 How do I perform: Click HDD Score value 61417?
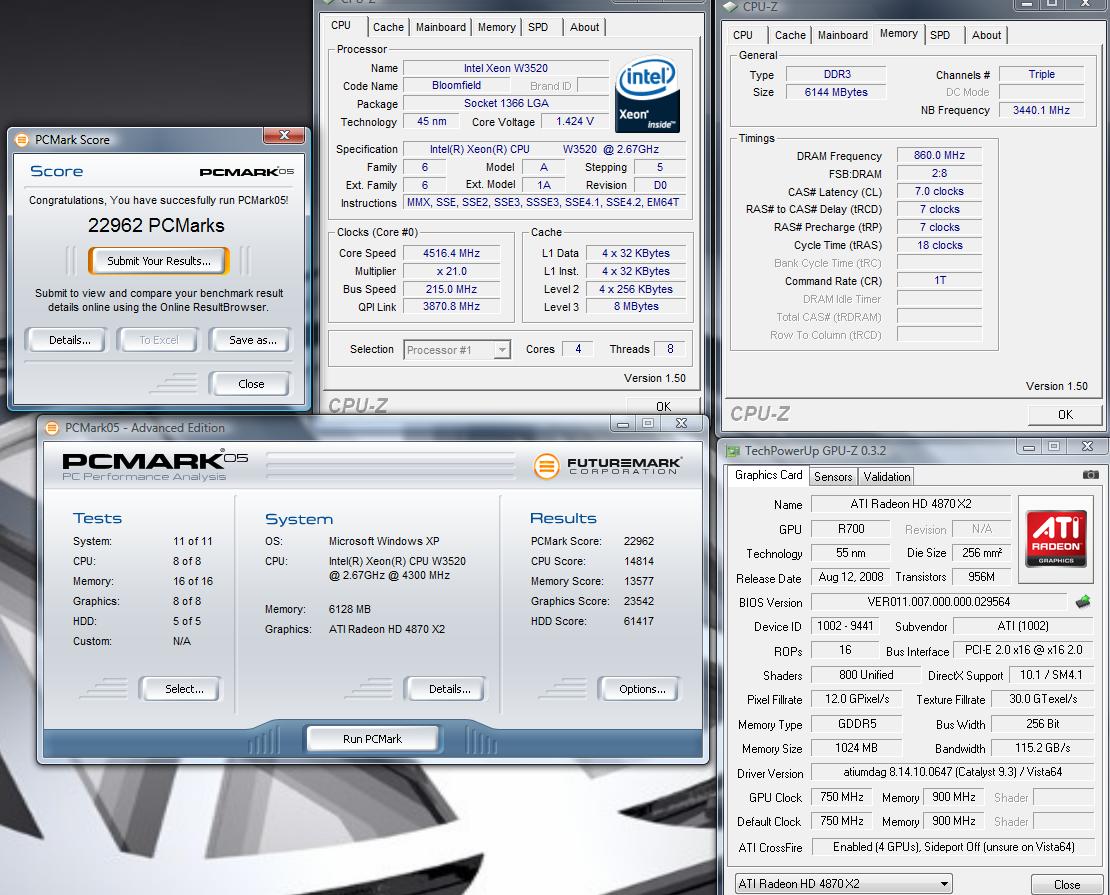coord(639,621)
